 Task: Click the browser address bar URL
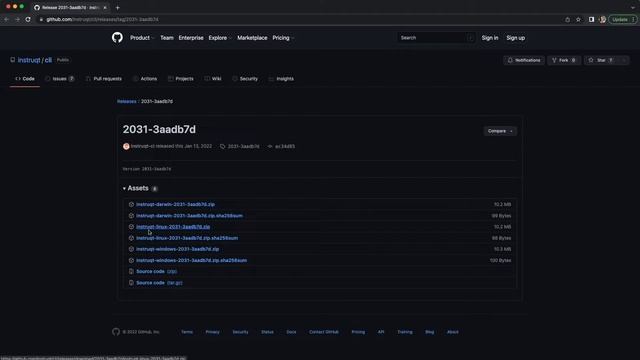102,19
